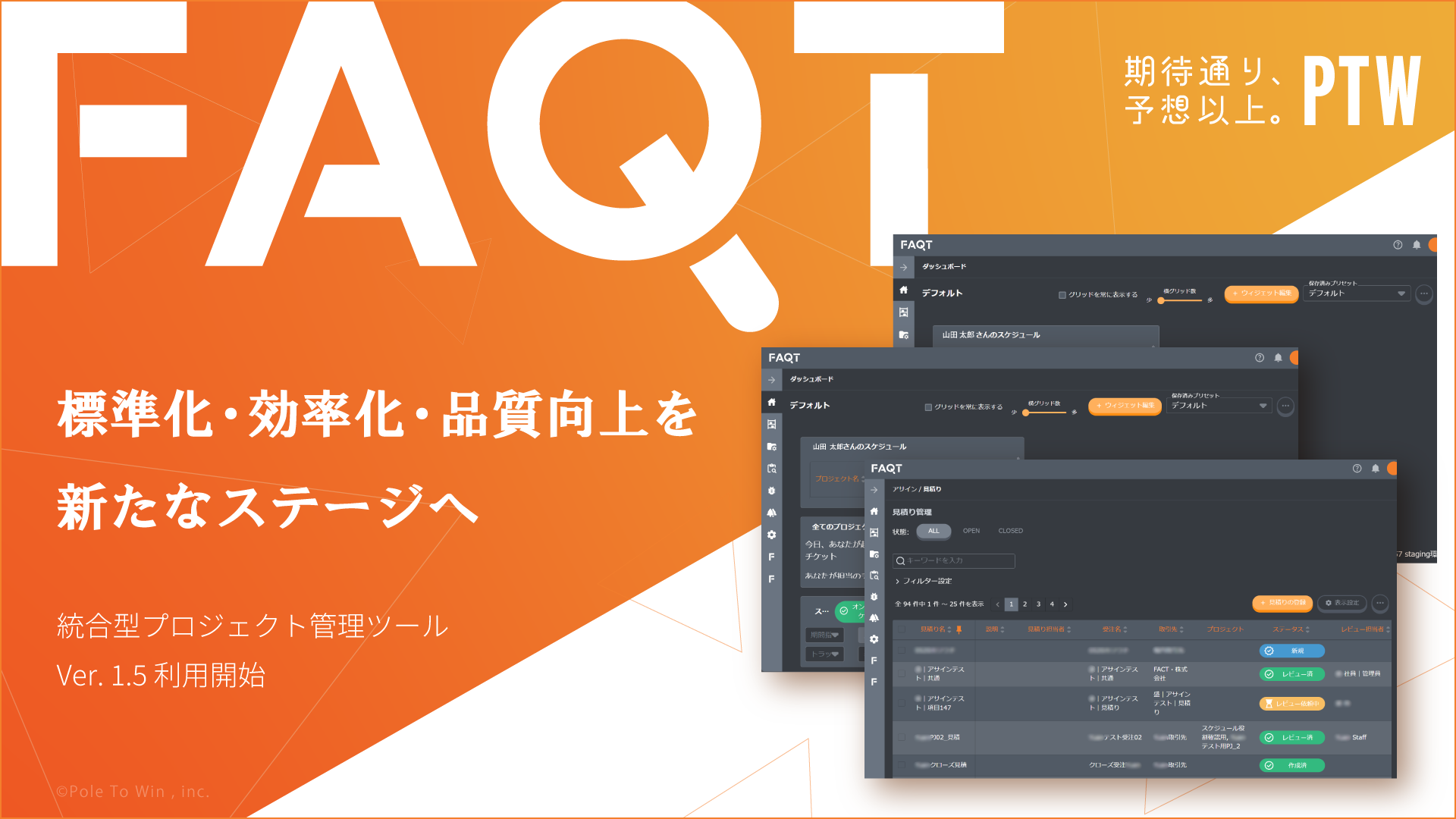Click notification bell in estimate window header
Viewport: 1456px width, 819px height.
1376,469
